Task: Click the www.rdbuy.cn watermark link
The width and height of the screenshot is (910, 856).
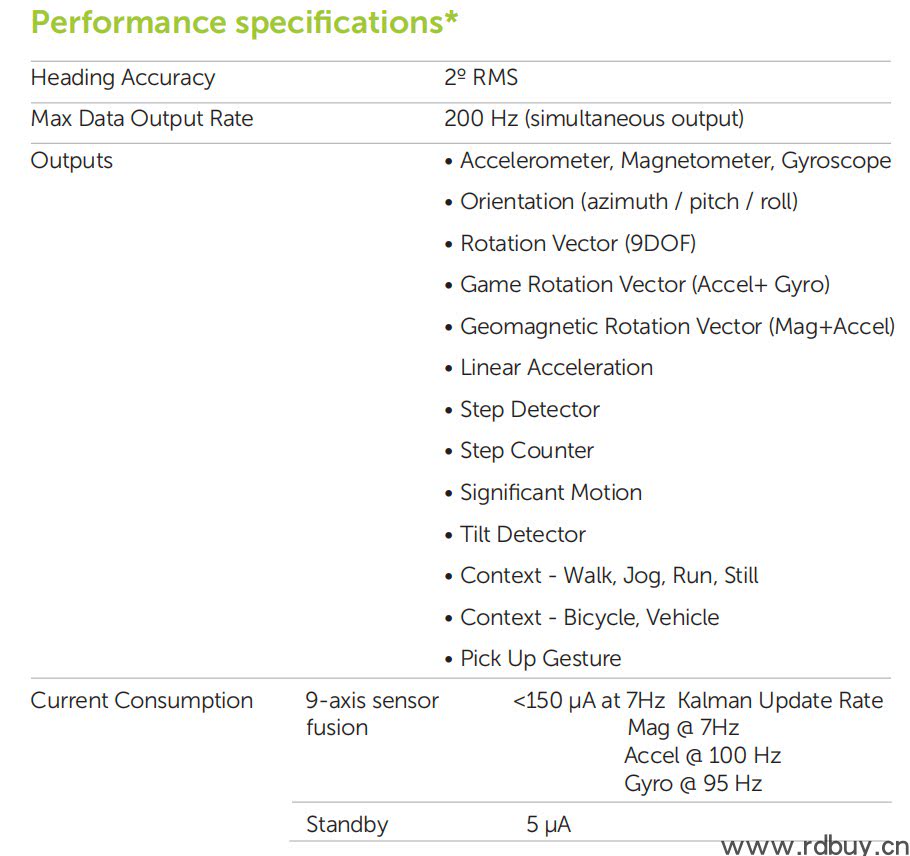Action: point(813,846)
